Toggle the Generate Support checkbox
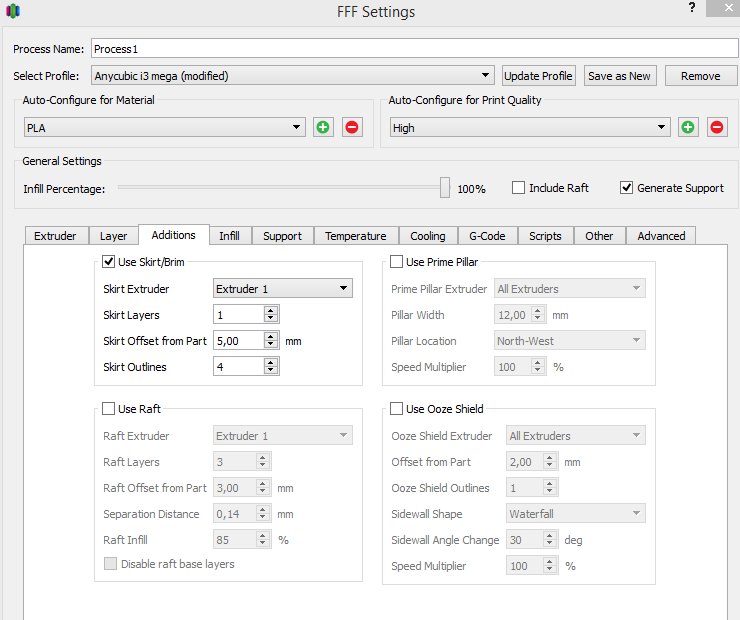The width and height of the screenshot is (740, 620). (x=627, y=188)
